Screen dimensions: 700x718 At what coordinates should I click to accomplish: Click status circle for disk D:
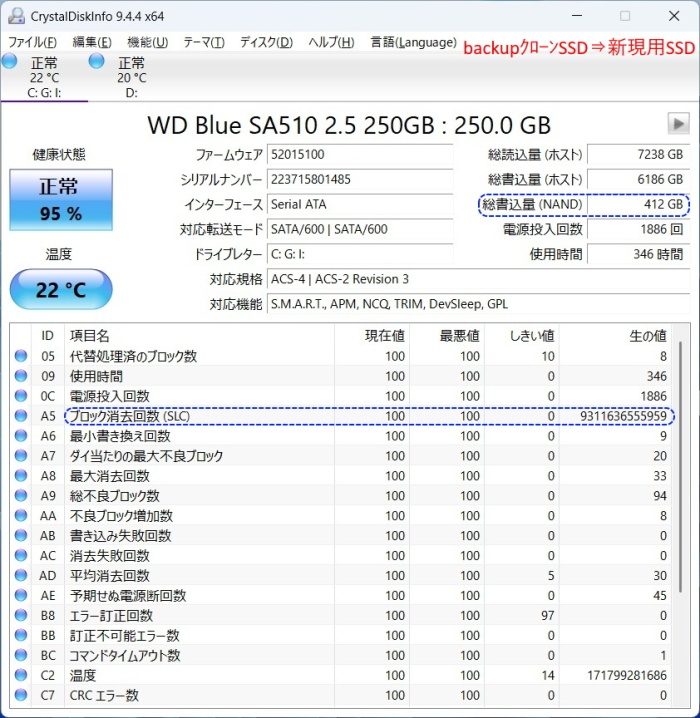pos(97,61)
